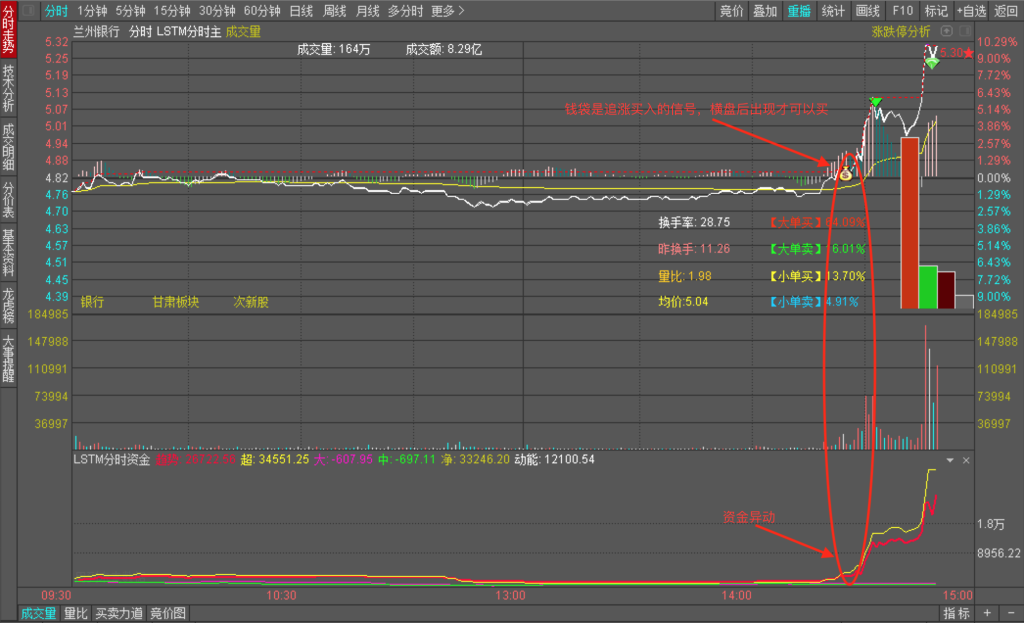1024x623 pixels.
Task: Expand the 更多 periods menu
Action: click(448, 11)
